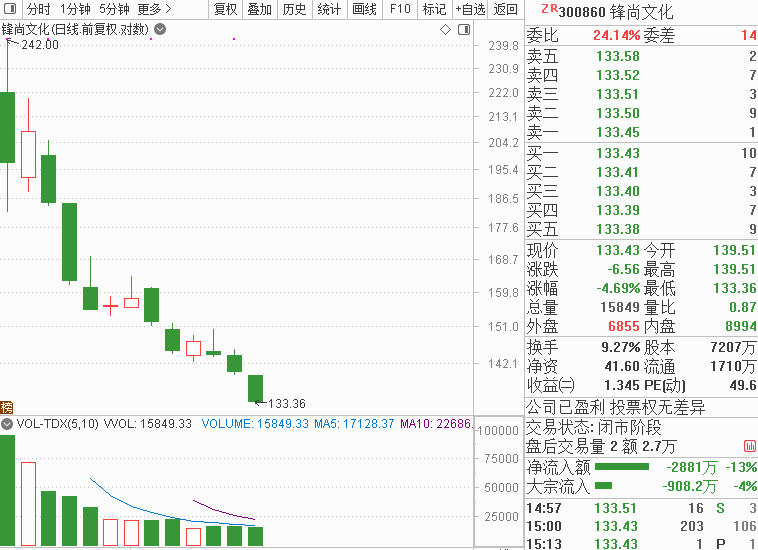
Task: Select the 卖三 price 133.51
Action: pos(618,94)
